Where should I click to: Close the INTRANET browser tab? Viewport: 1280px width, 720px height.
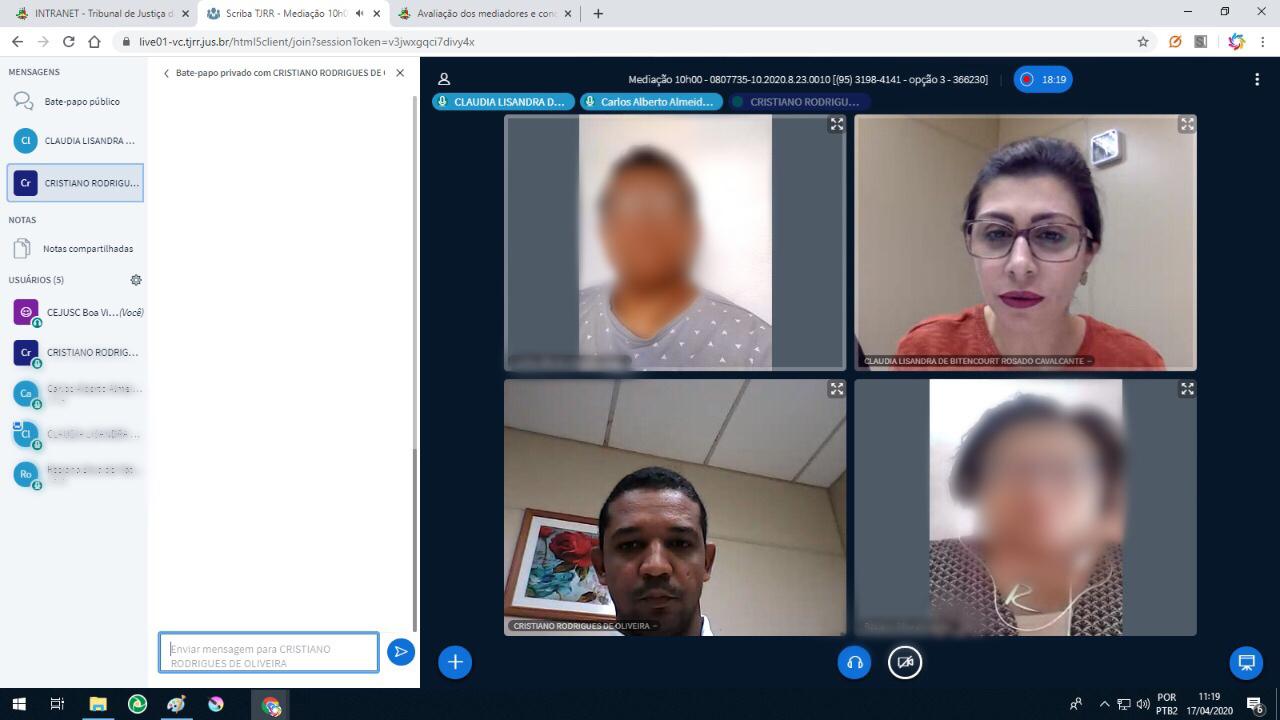click(185, 14)
